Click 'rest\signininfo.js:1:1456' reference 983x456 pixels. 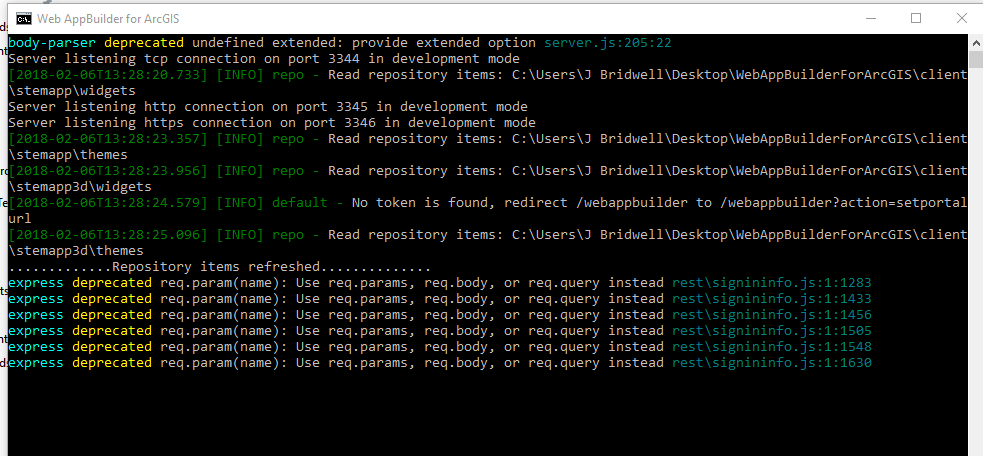772,315
